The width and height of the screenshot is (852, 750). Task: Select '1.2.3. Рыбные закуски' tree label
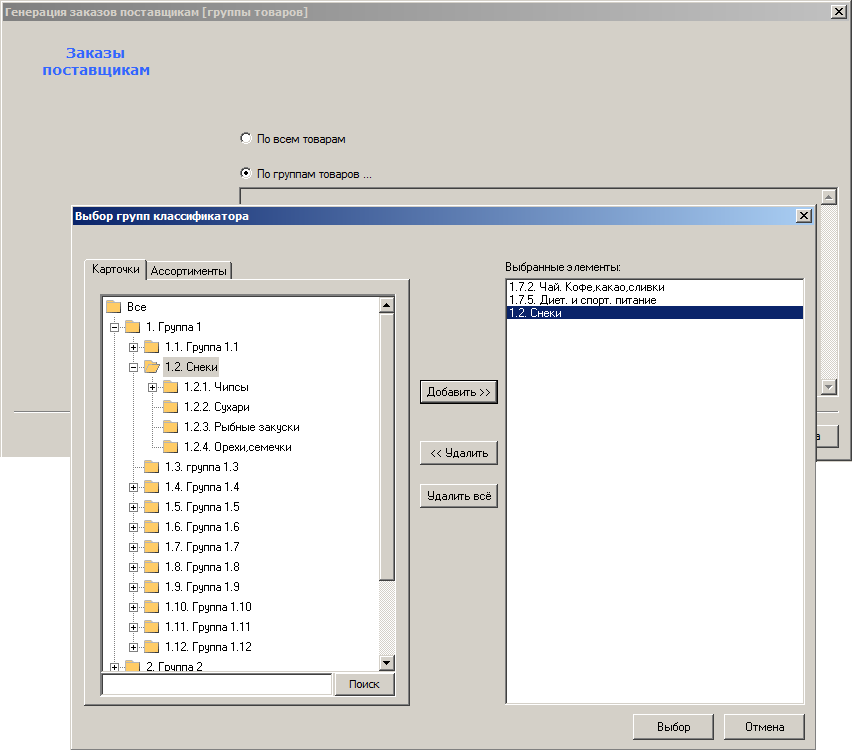pos(242,427)
